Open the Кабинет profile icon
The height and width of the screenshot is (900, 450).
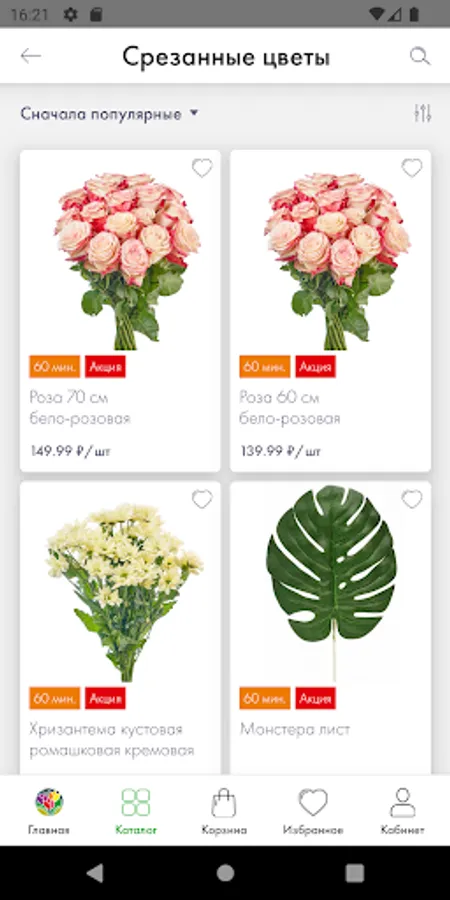click(x=402, y=802)
